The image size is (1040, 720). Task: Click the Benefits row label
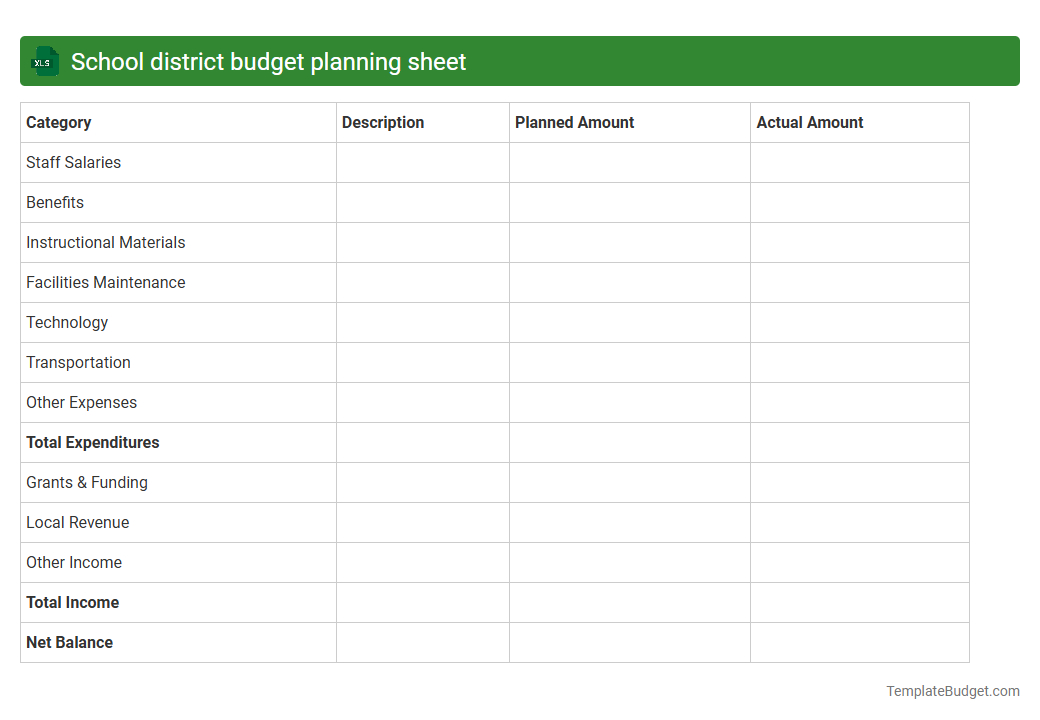(55, 202)
